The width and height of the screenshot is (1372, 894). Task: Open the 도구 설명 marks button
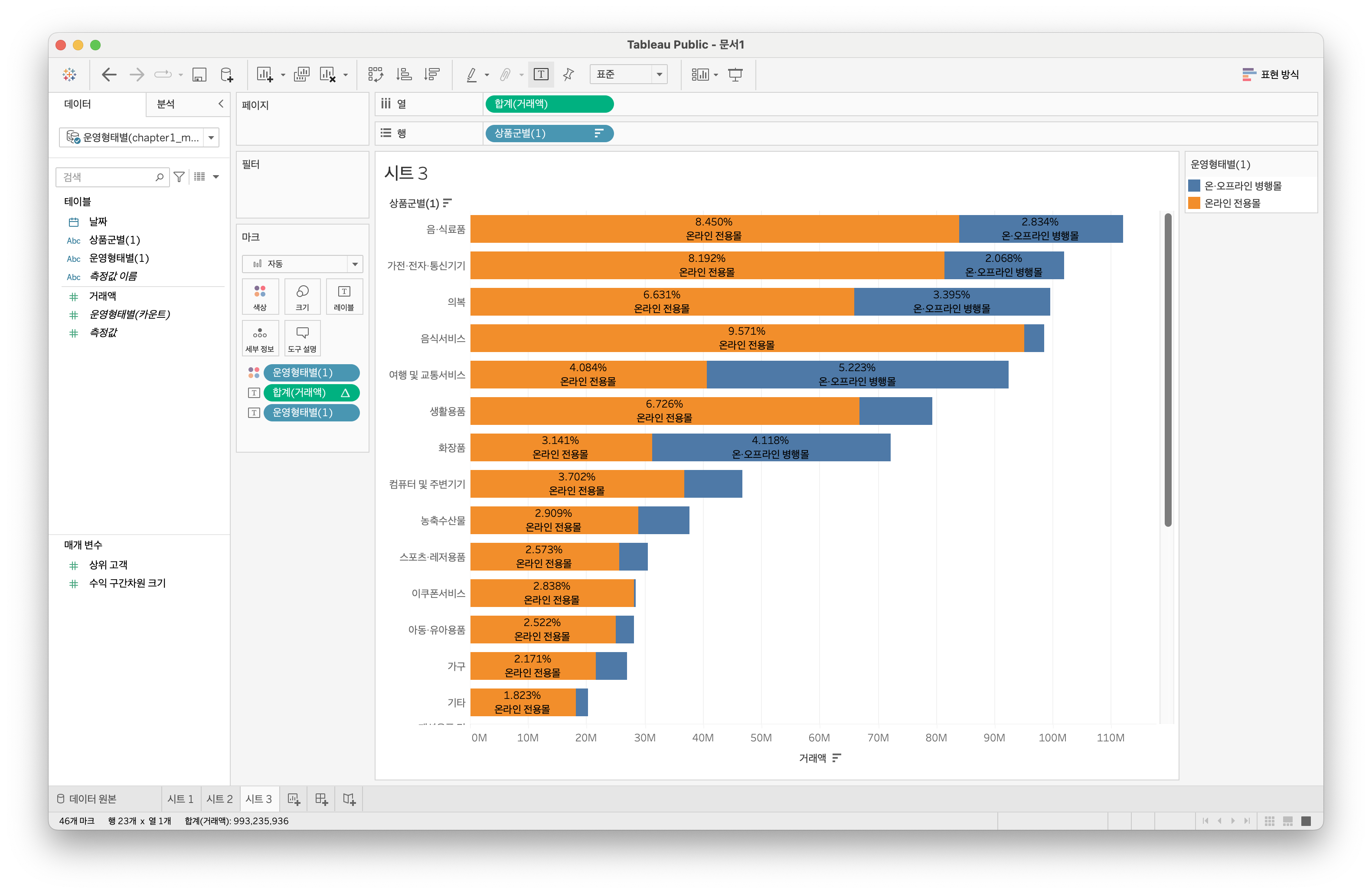coord(302,338)
